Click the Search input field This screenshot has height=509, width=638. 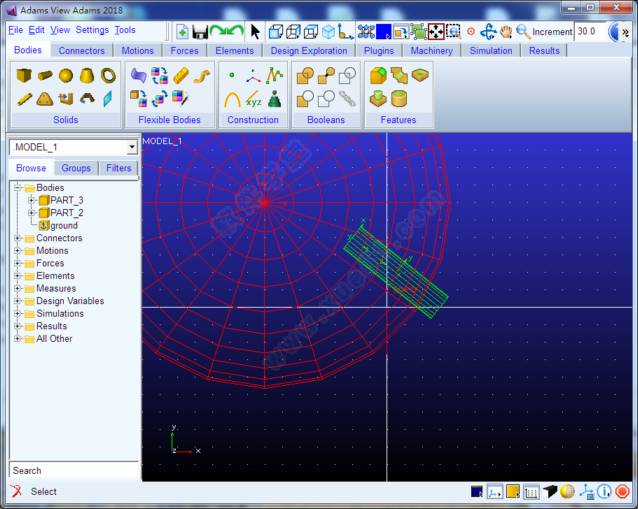74,470
